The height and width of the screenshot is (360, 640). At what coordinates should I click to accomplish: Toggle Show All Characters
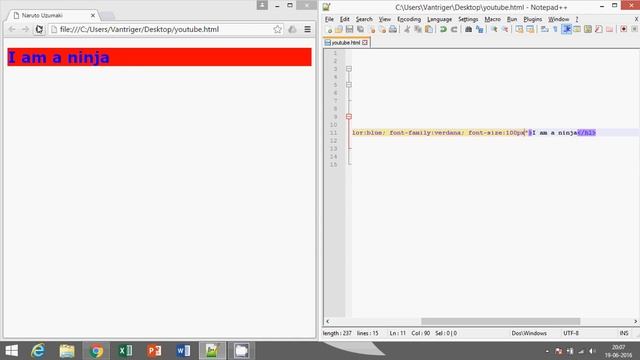(x=556, y=29)
